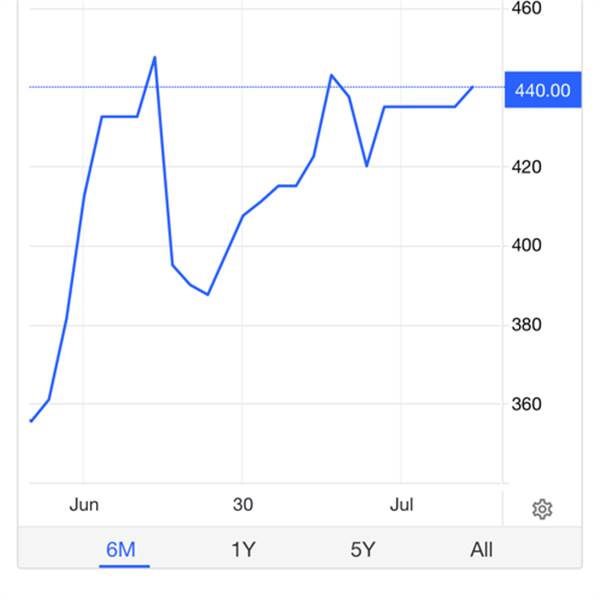Show All time range data
The image size is (600, 600).
pyautogui.click(x=481, y=550)
